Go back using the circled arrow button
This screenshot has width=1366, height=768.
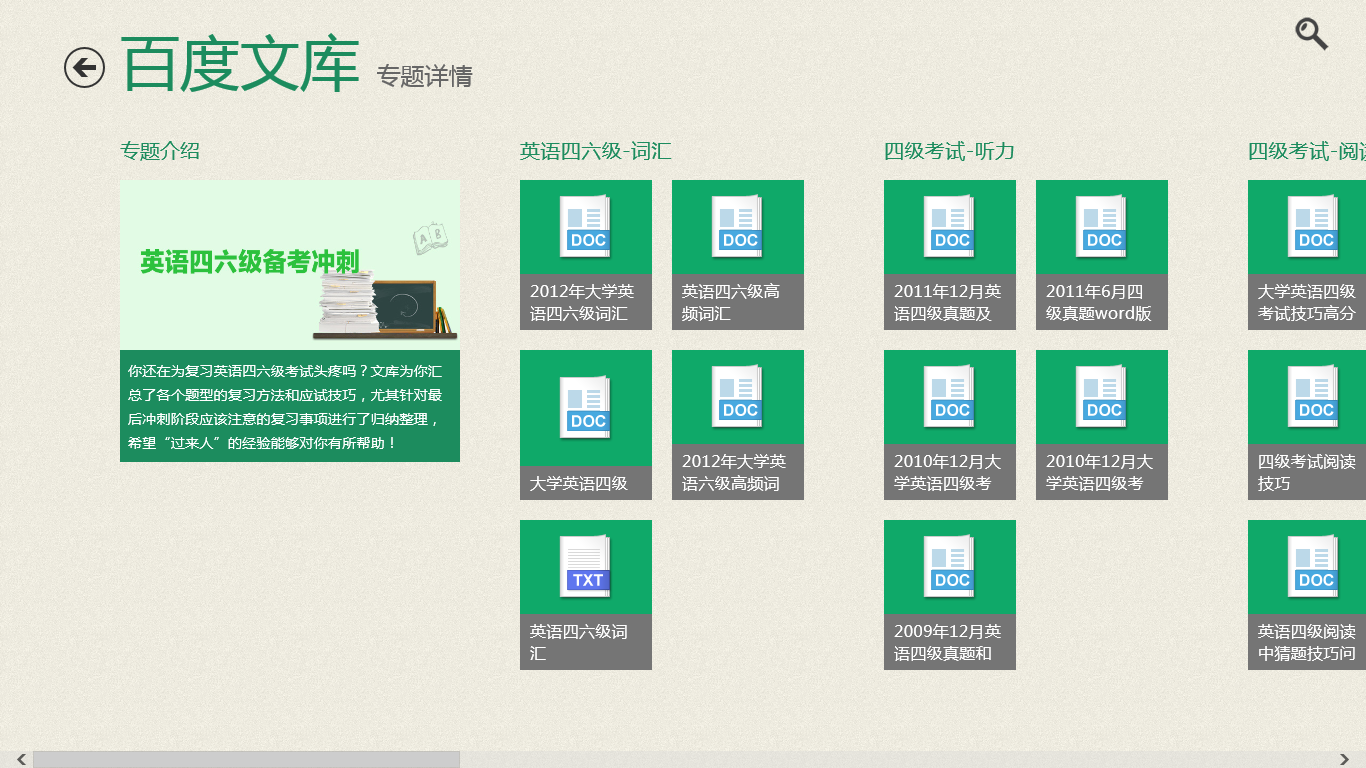pos(84,68)
